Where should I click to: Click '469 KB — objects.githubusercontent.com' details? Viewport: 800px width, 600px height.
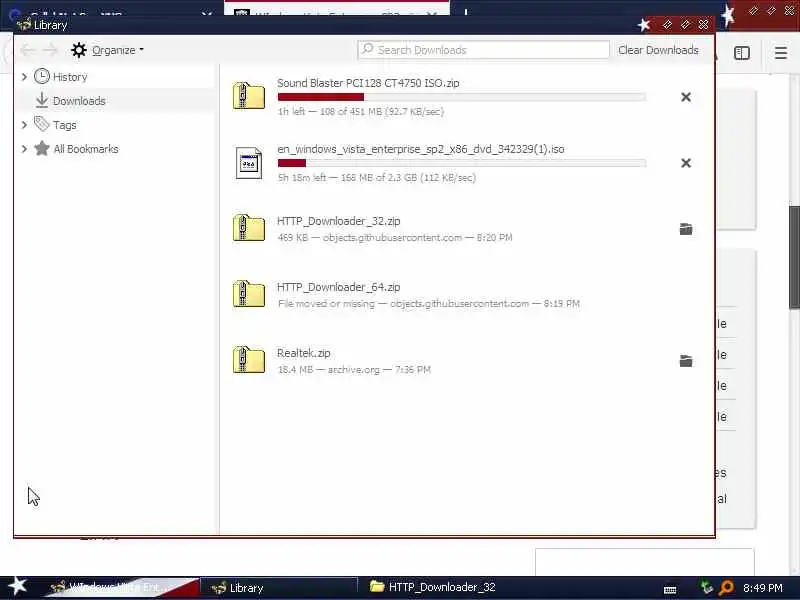coord(395,237)
